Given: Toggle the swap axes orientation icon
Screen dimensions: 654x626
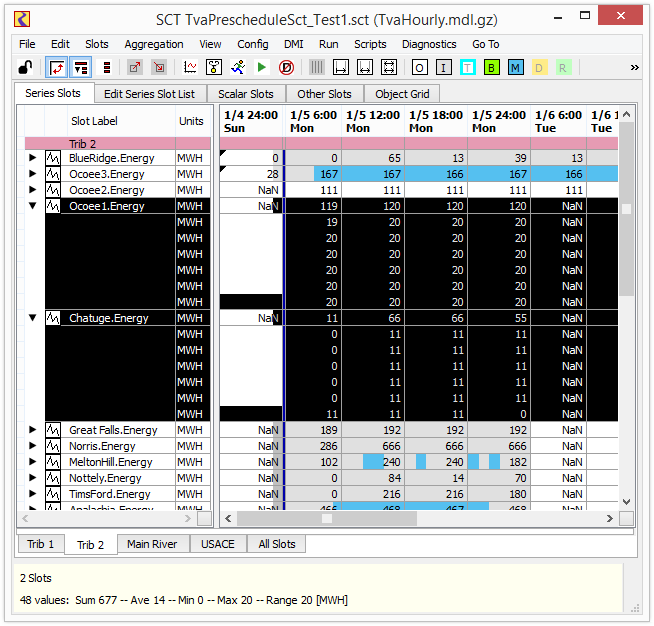Looking at the screenshot, I should pyautogui.click(x=56, y=67).
